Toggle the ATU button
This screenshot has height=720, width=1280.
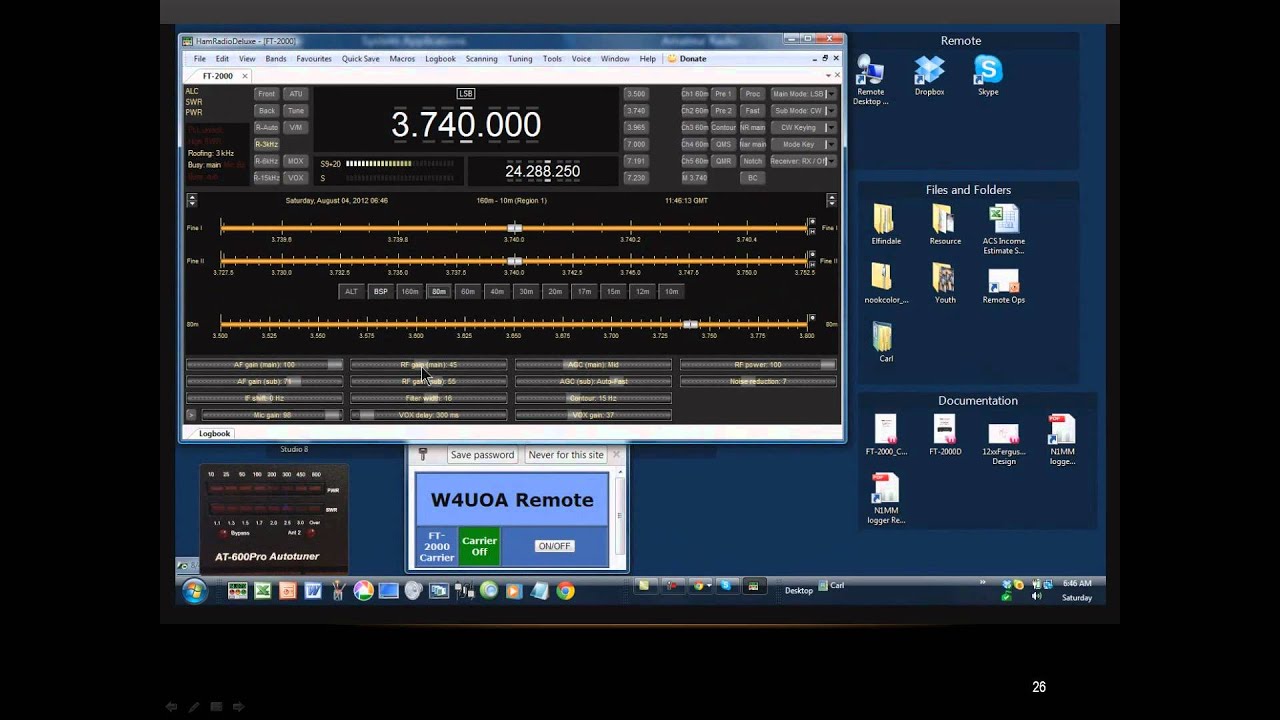[295, 94]
